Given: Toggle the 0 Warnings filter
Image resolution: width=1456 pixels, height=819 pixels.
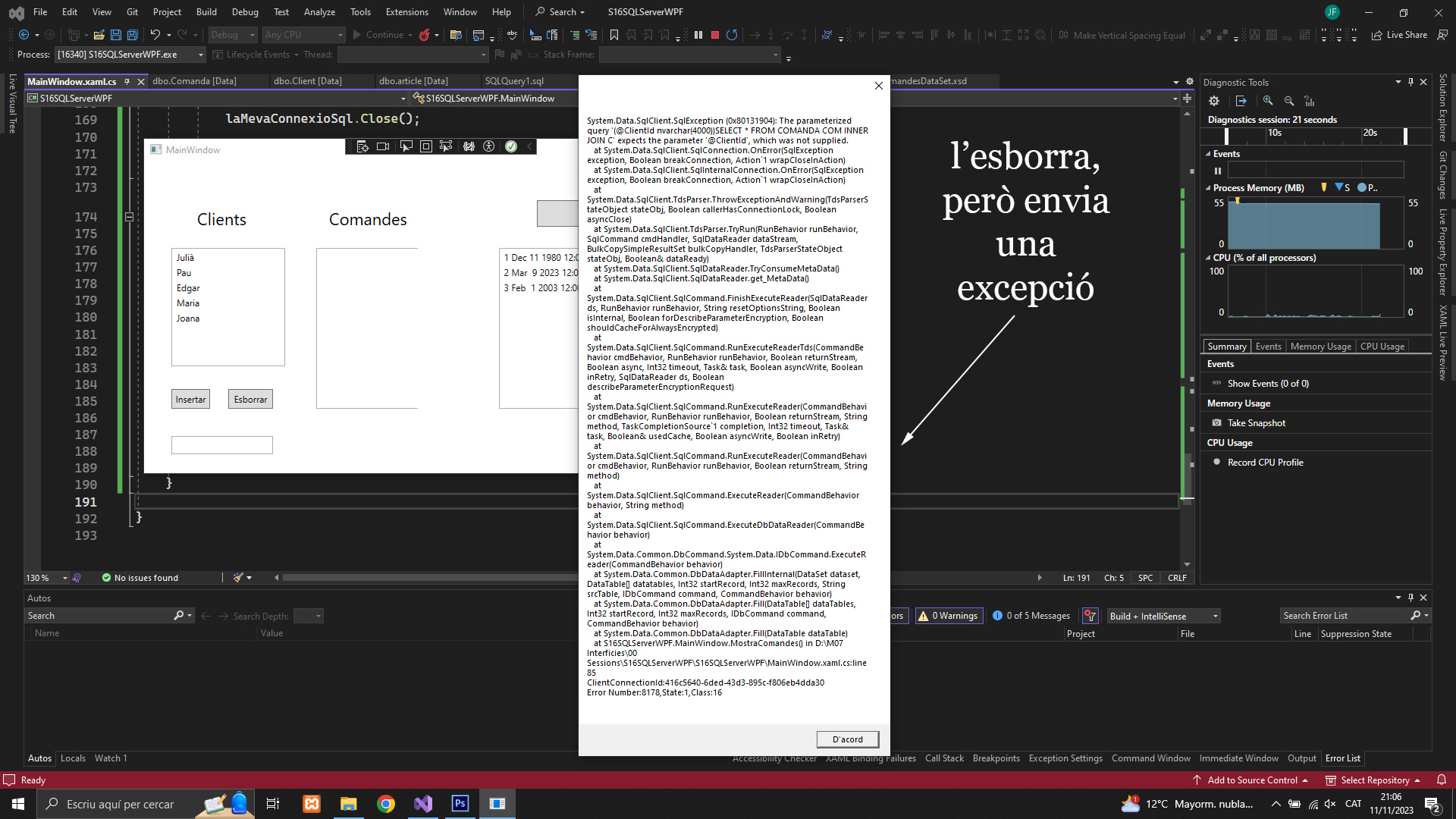Looking at the screenshot, I should click(949, 616).
